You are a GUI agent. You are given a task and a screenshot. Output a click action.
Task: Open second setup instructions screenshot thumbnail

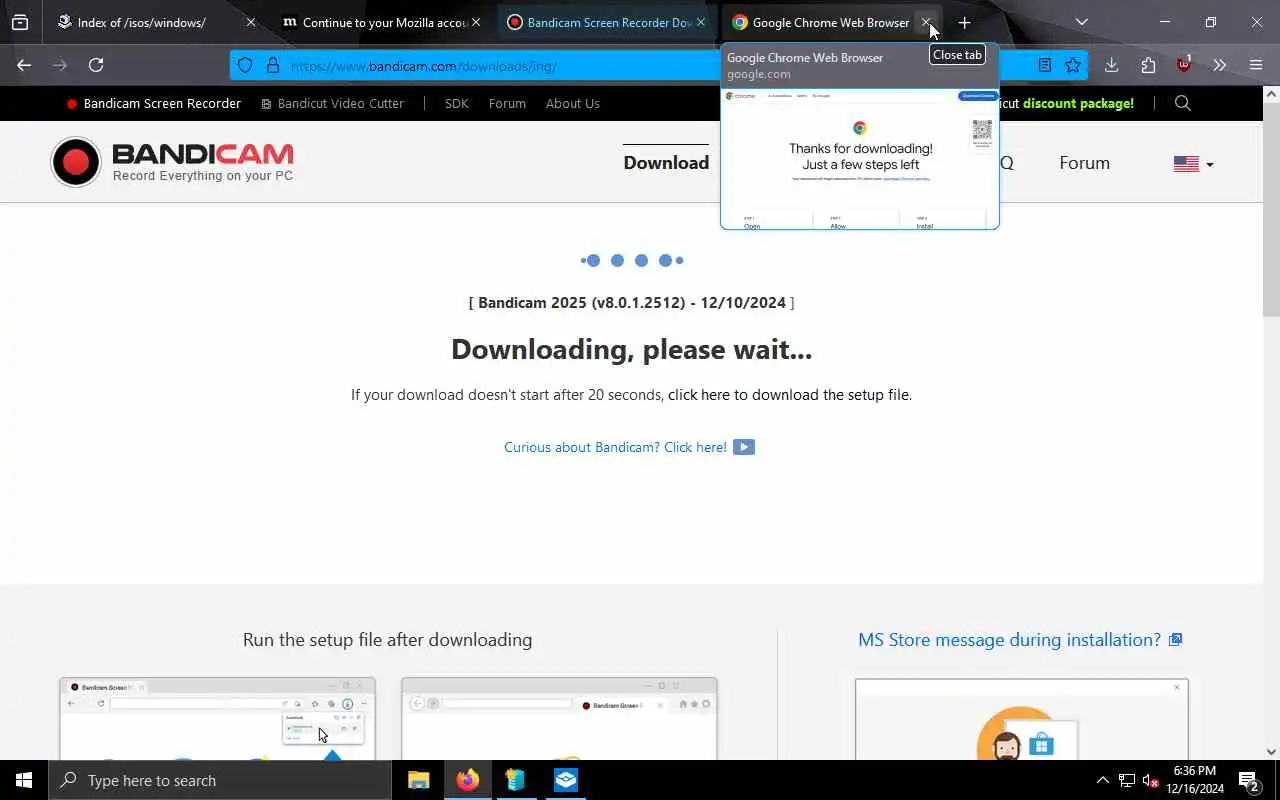(x=559, y=718)
